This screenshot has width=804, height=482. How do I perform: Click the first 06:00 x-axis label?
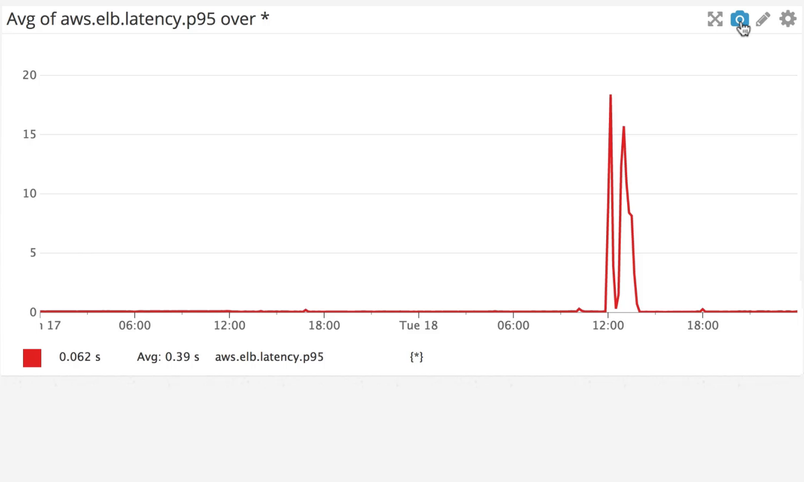[135, 326]
